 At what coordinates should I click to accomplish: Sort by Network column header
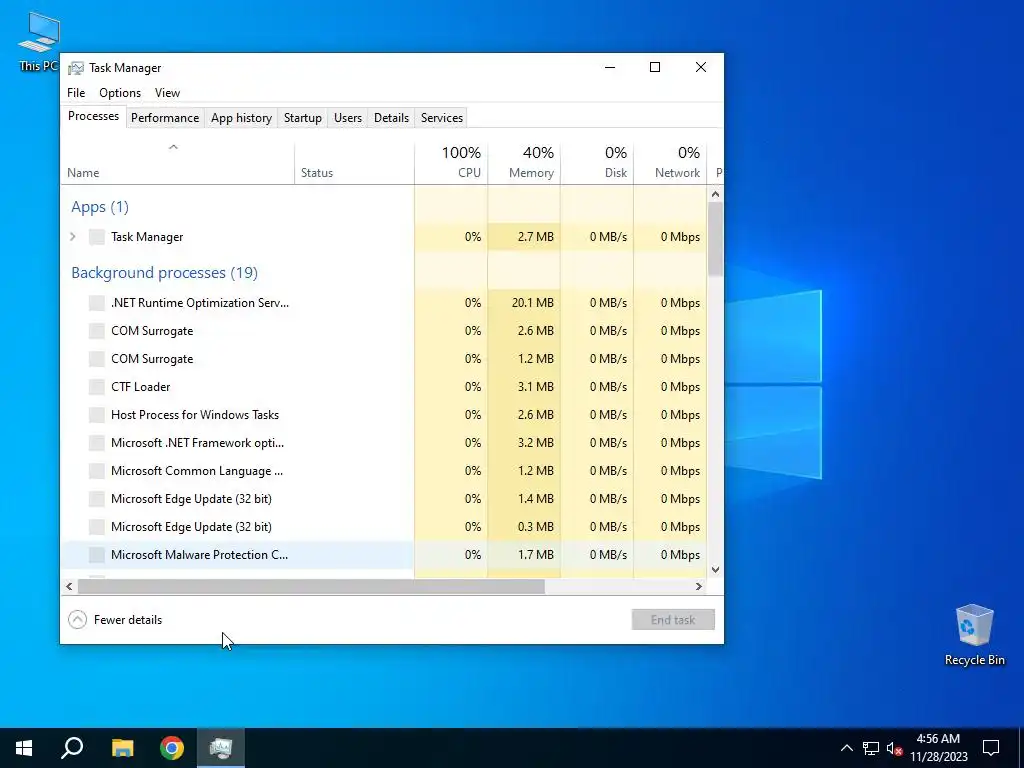(x=670, y=163)
